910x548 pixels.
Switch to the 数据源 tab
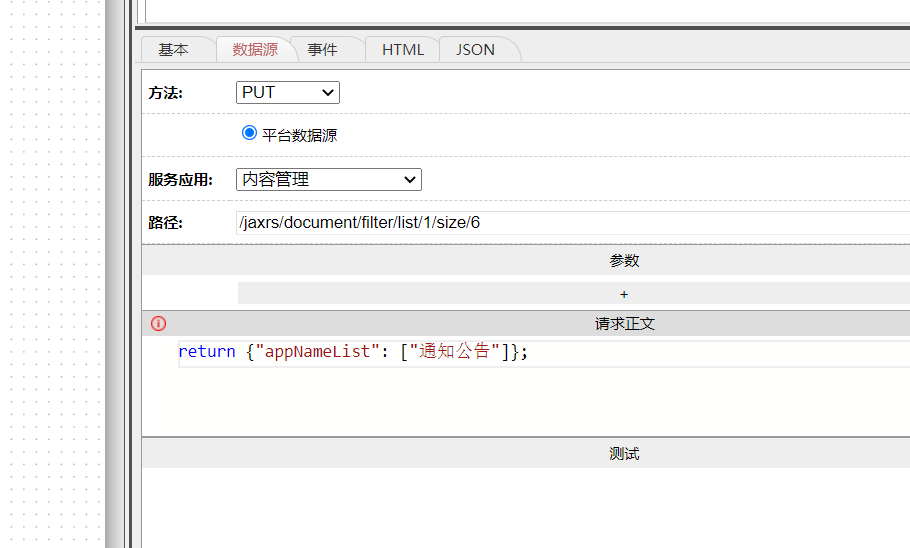(255, 50)
